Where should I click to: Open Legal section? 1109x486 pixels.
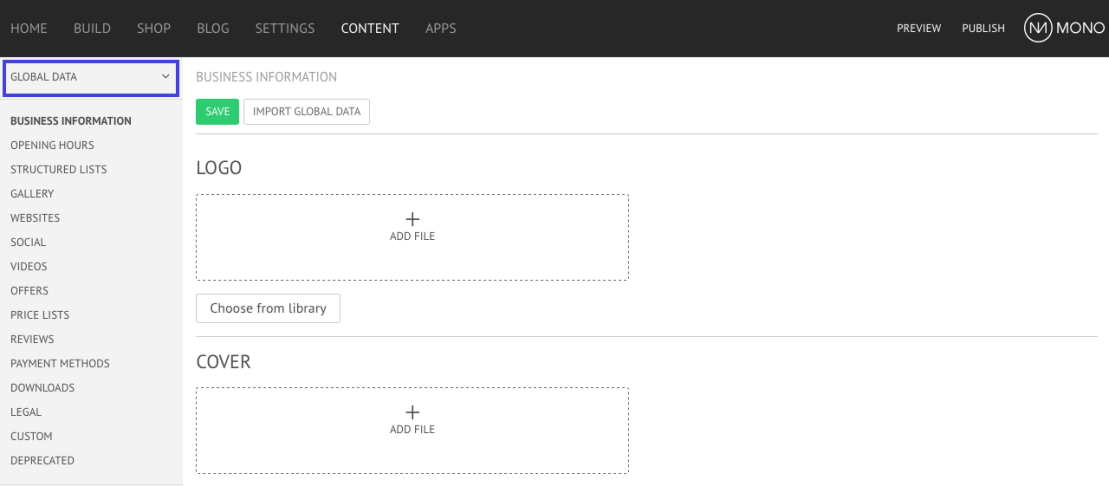[x=25, y=412]
